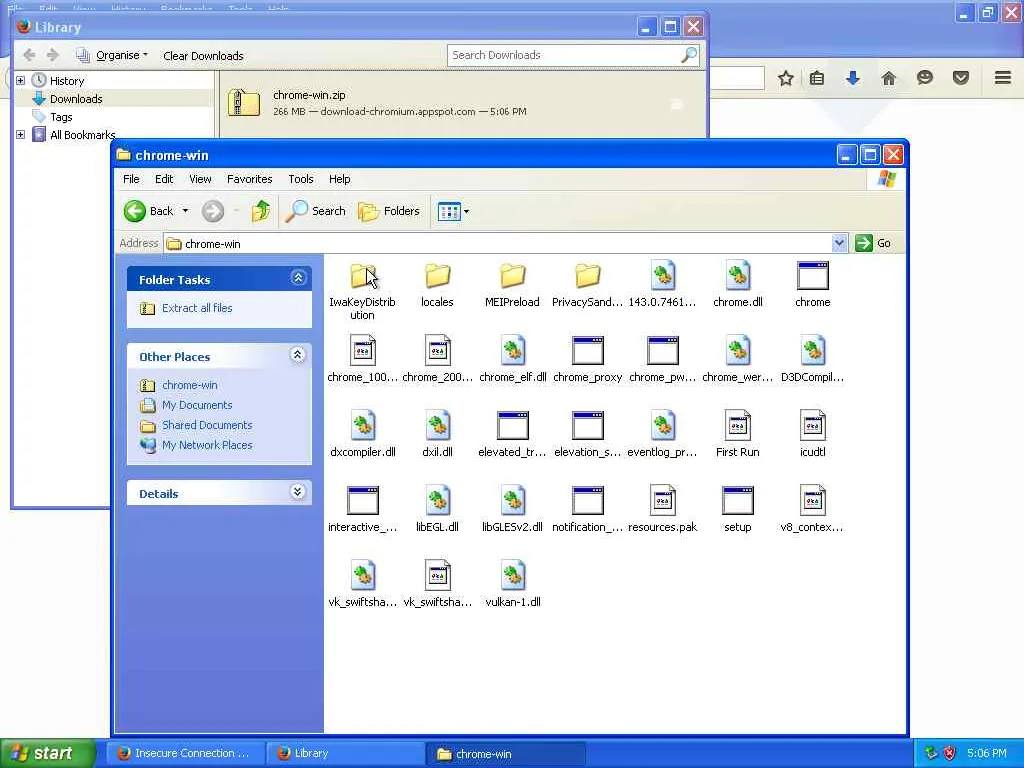The width and height of the screenshot is (1024, 768).
Task: Open Firefox hamburger menu
Action: point(1003,78)
